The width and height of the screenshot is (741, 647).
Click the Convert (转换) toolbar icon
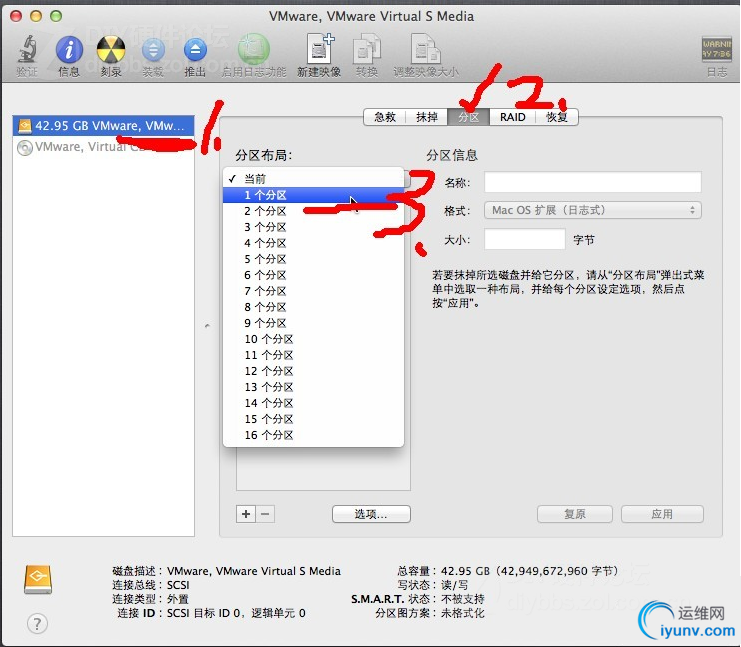(367, 49)
